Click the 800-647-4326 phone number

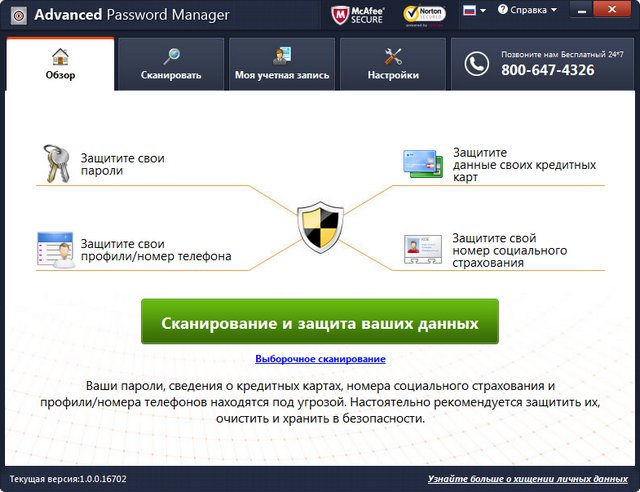[548, 71]
